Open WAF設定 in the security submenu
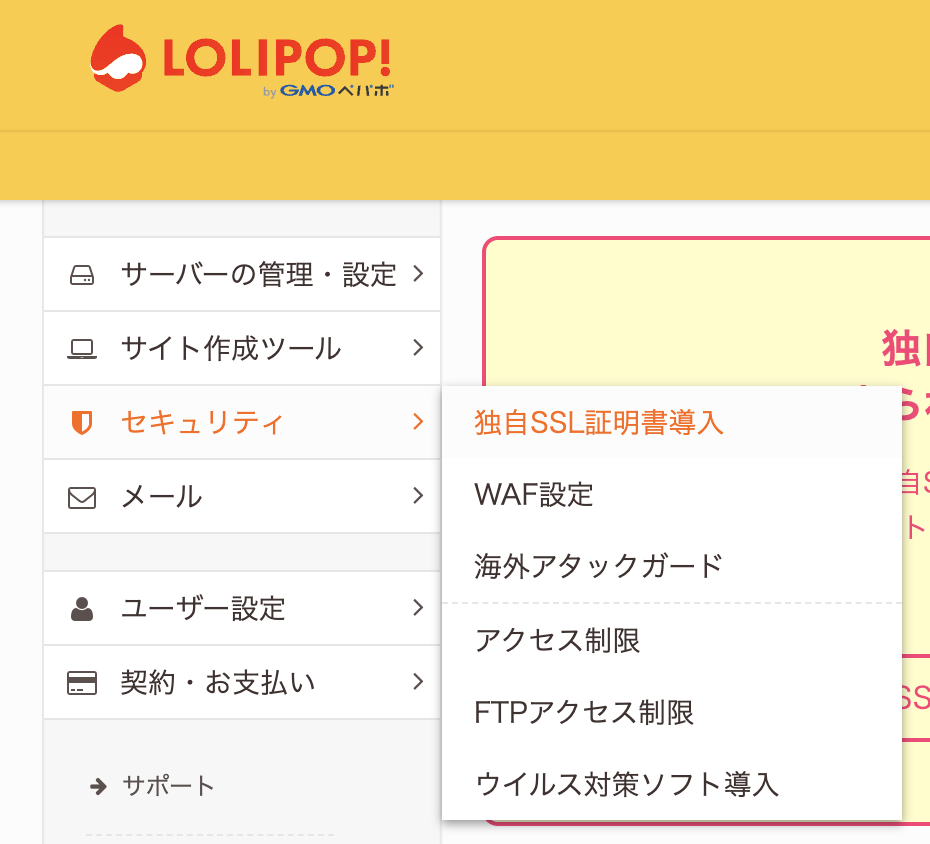 pos(534,494)
